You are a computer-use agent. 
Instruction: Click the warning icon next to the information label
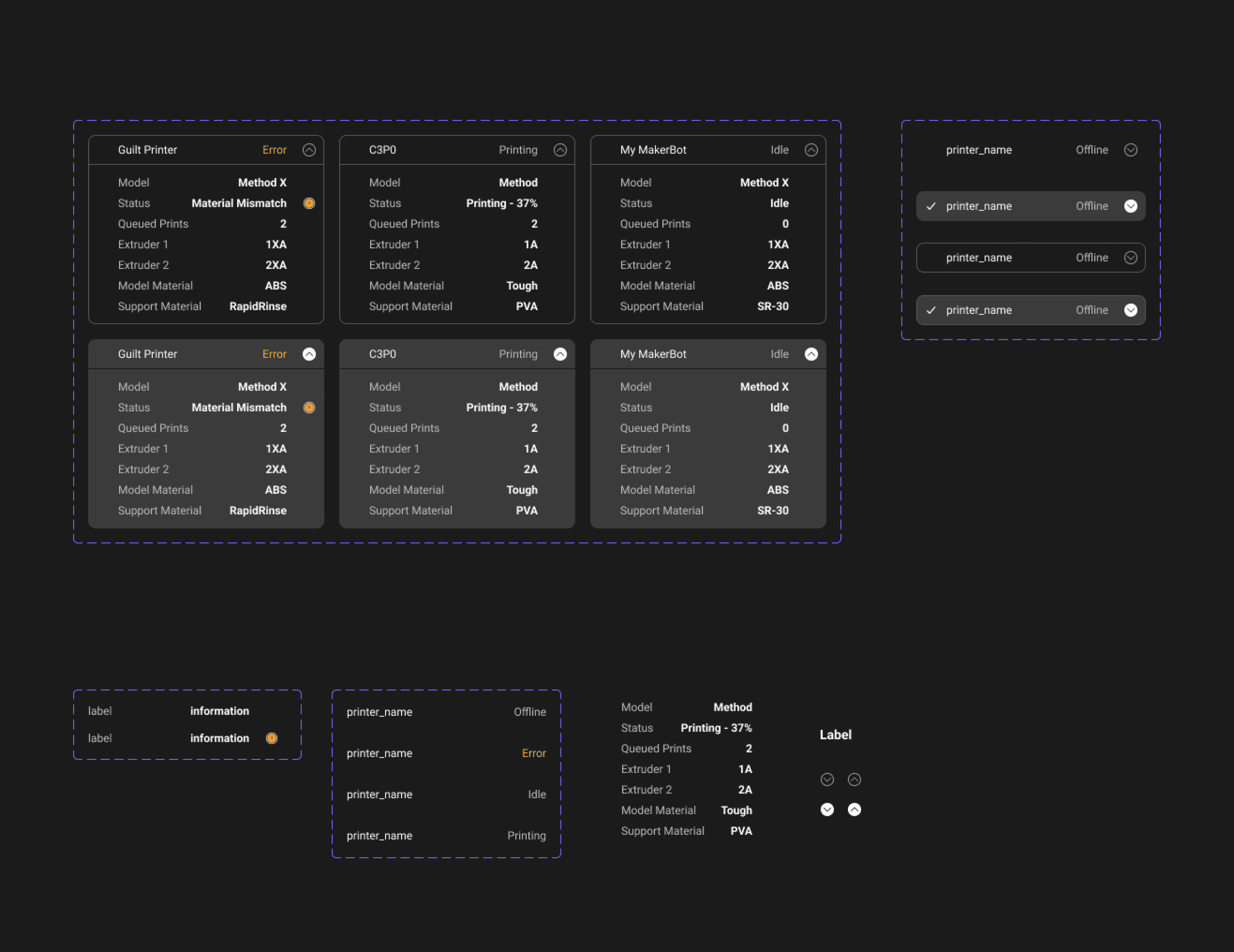click(x=271, y=738)
